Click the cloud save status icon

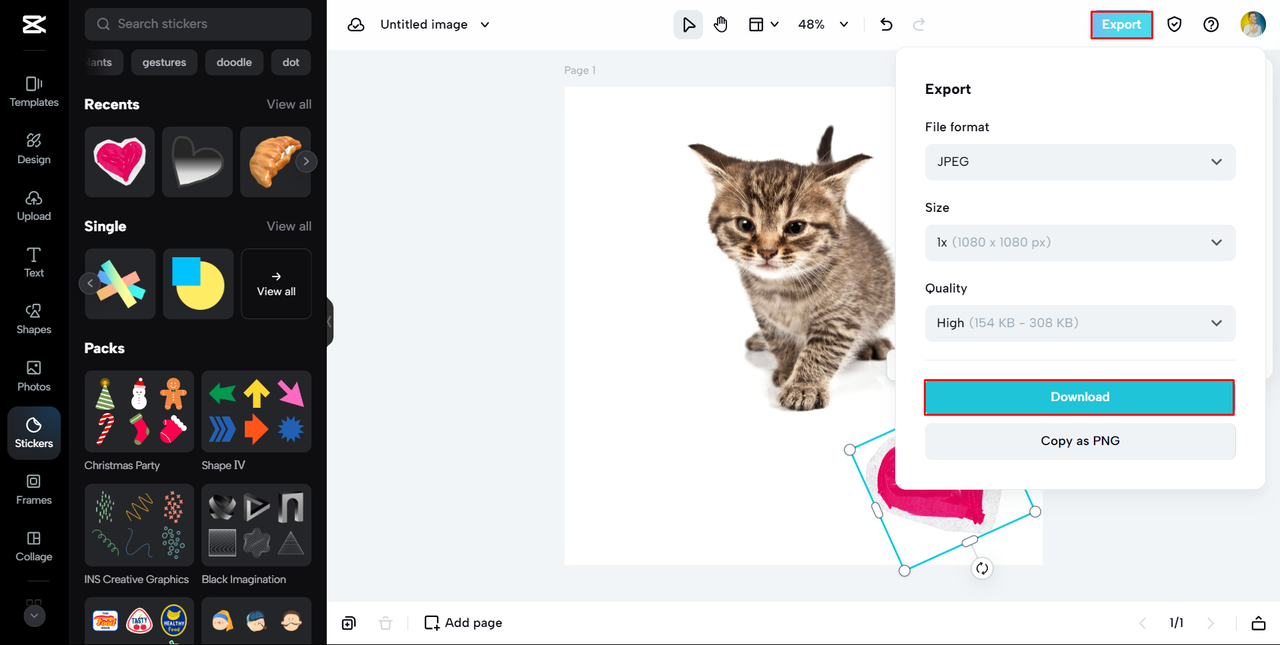(356, 25)
